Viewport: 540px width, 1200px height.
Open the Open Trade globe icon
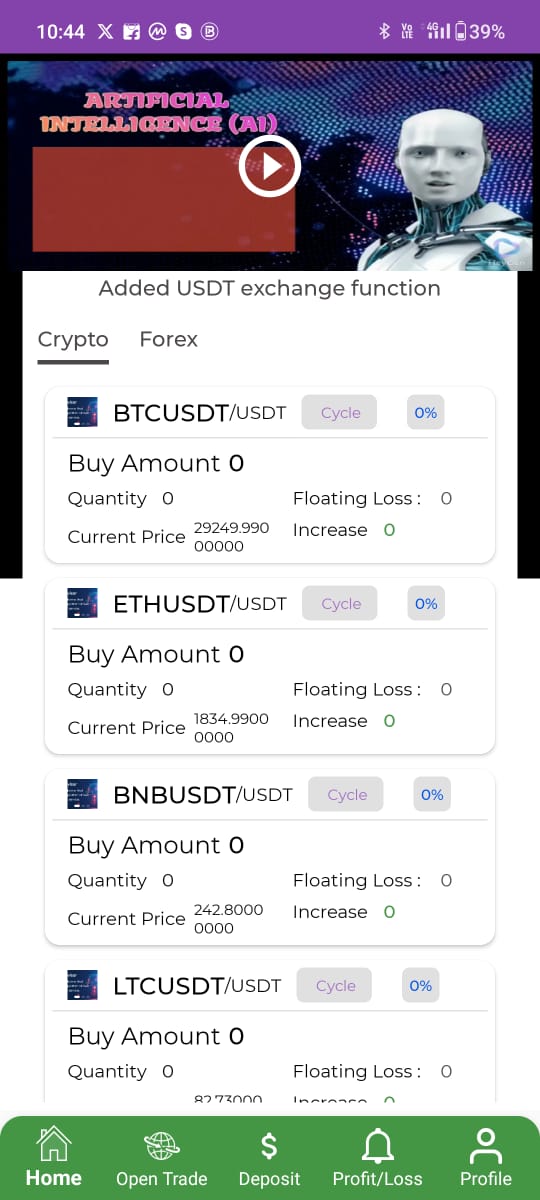click(161, 1145)
